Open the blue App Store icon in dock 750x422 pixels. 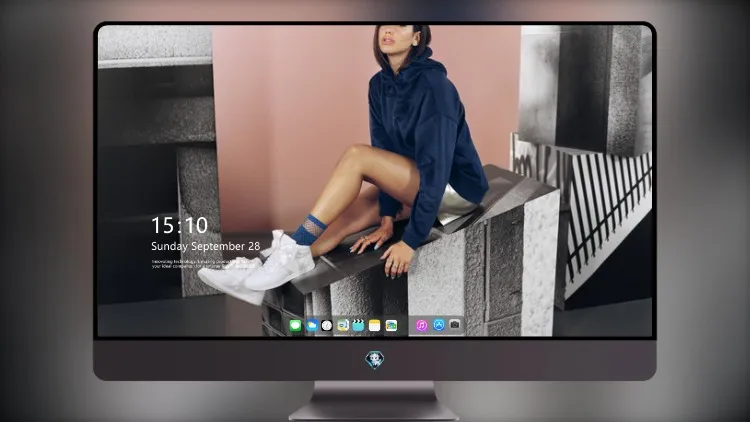click(439, 325)
